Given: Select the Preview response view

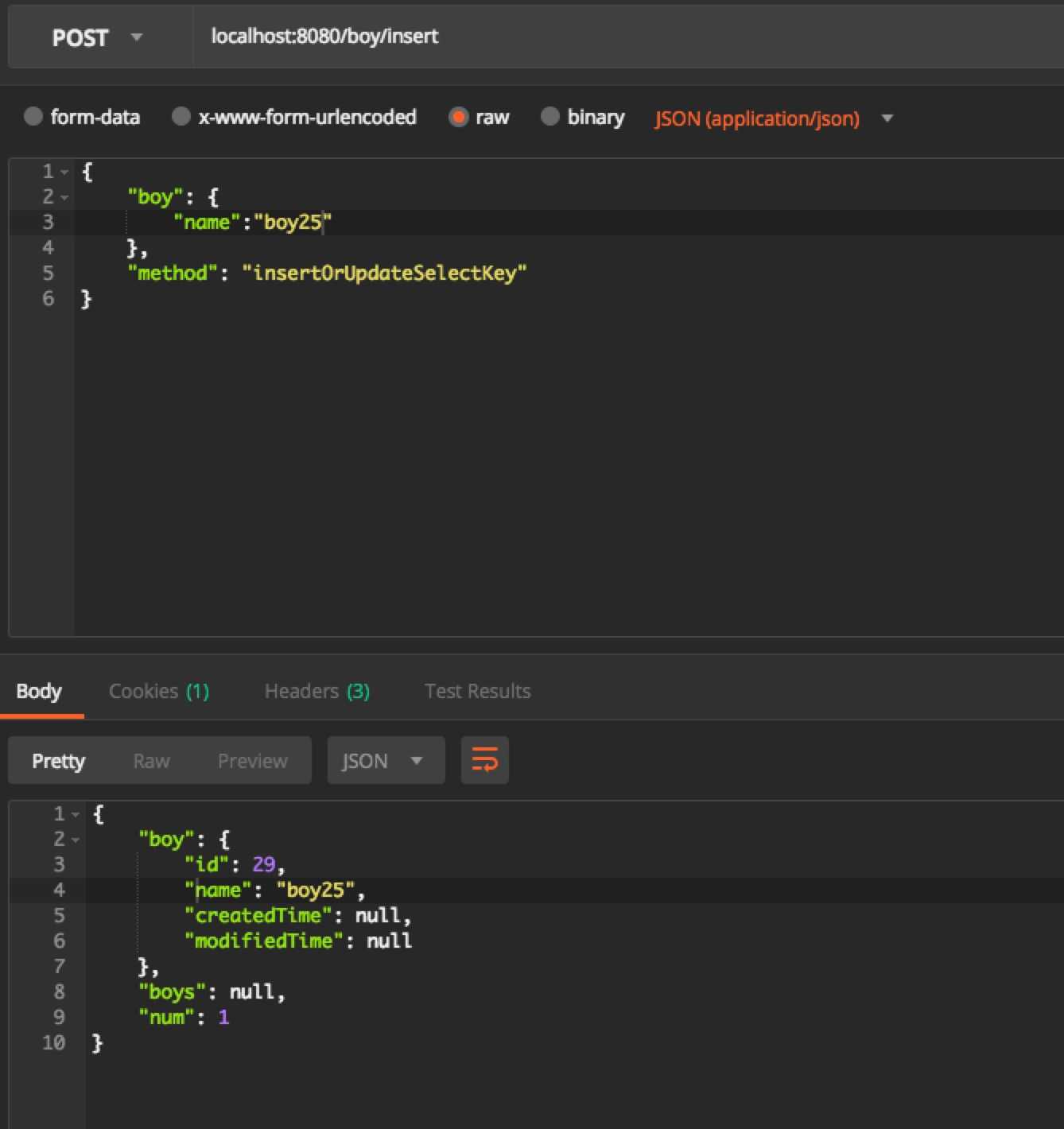Looking at the screenshot, I should click(x=252, y=761).
